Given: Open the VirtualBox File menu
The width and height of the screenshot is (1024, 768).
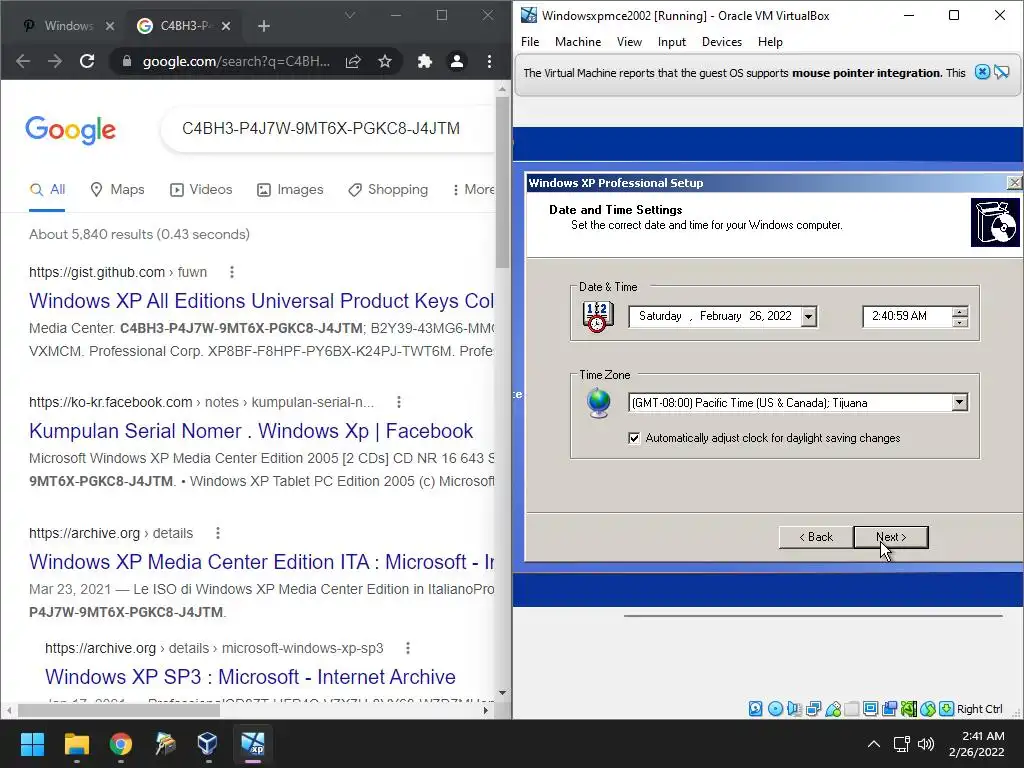Looking at the screenshot, I should pos(530,42).
